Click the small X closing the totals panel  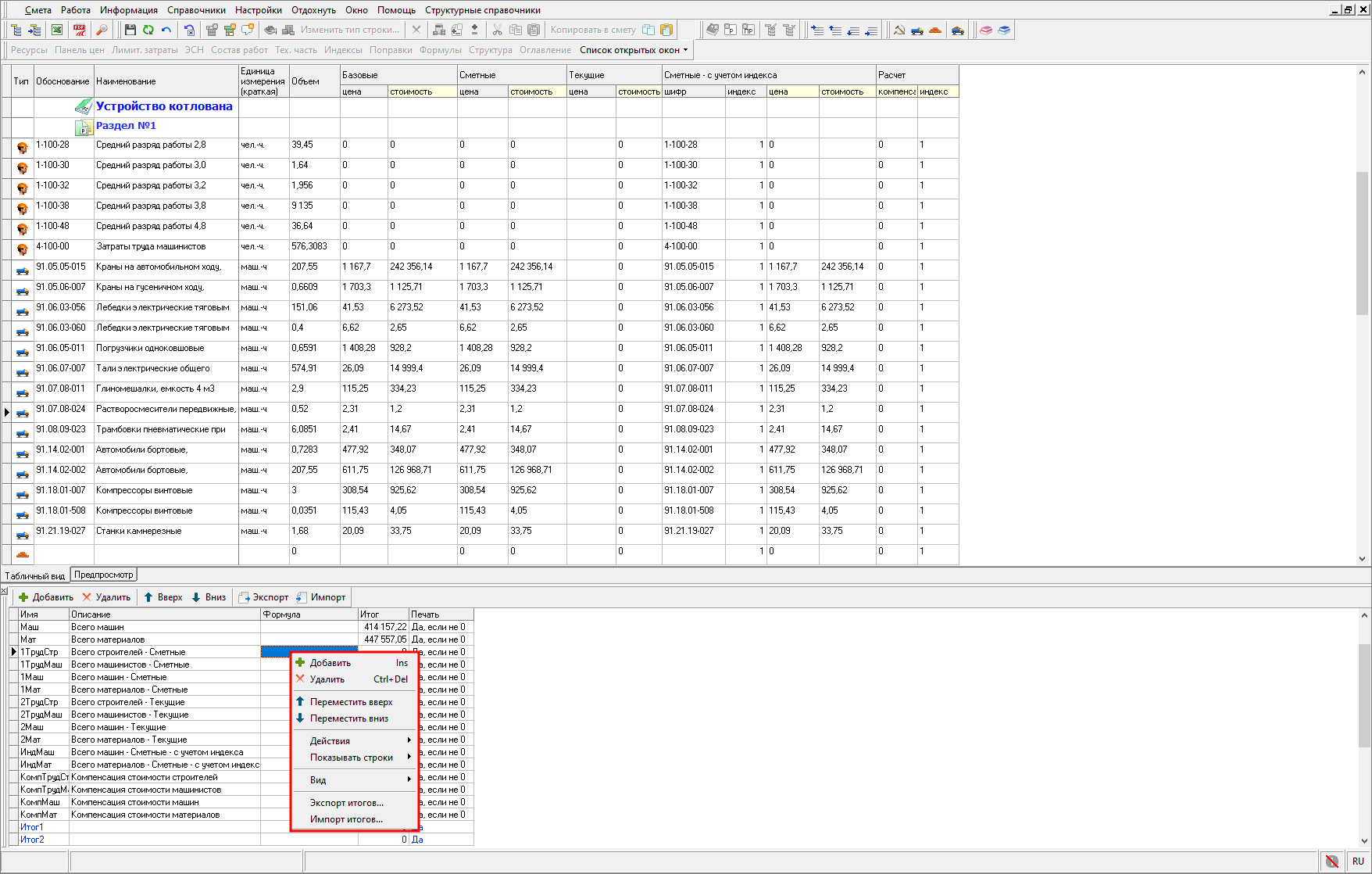click(4, 591)
